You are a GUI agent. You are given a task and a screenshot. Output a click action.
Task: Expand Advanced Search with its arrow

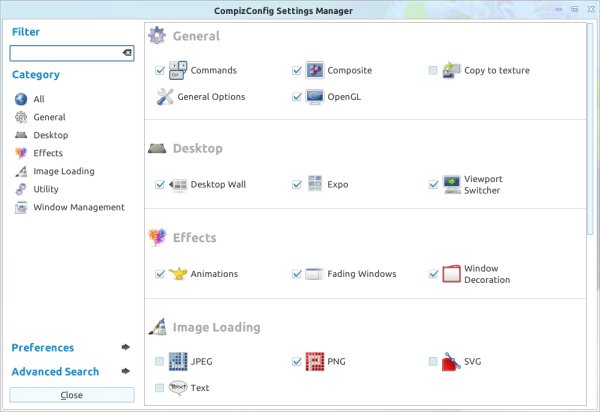(x=126, y=371)
